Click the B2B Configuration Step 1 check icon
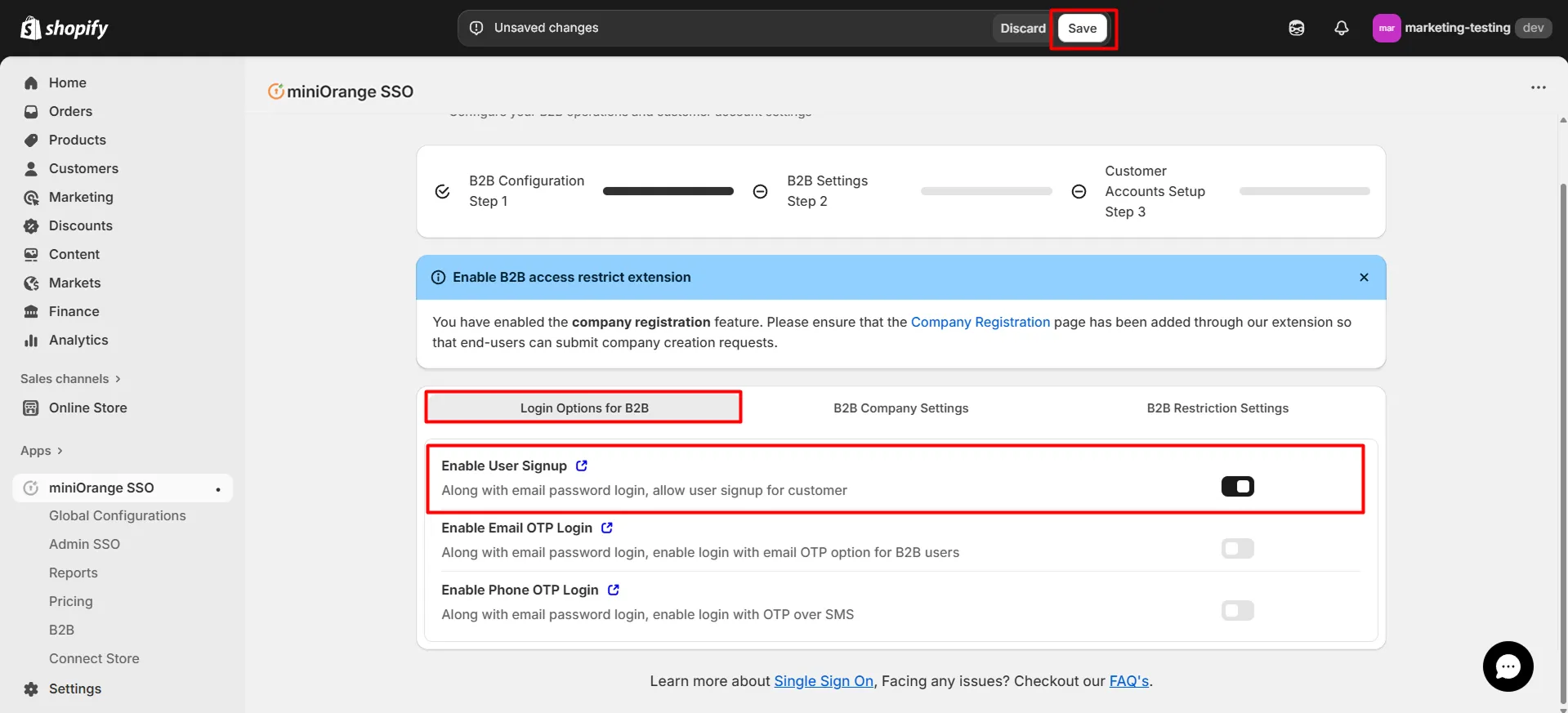Viewport: 1568px width, 713px height. coord(442,191)
